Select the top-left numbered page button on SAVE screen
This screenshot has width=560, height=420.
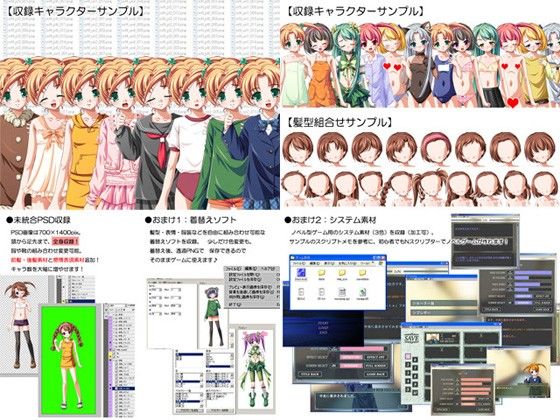coord(408,357)
